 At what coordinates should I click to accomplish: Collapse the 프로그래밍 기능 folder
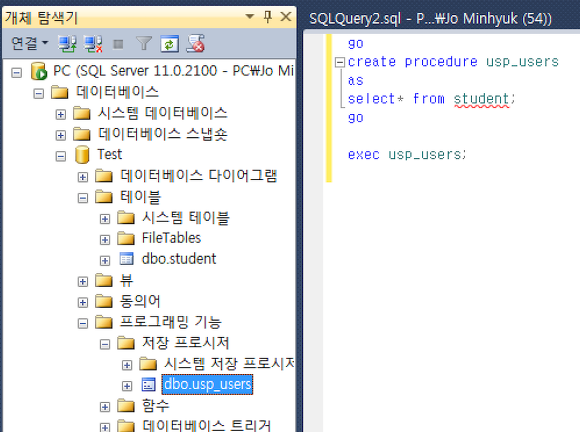point(83,323)
